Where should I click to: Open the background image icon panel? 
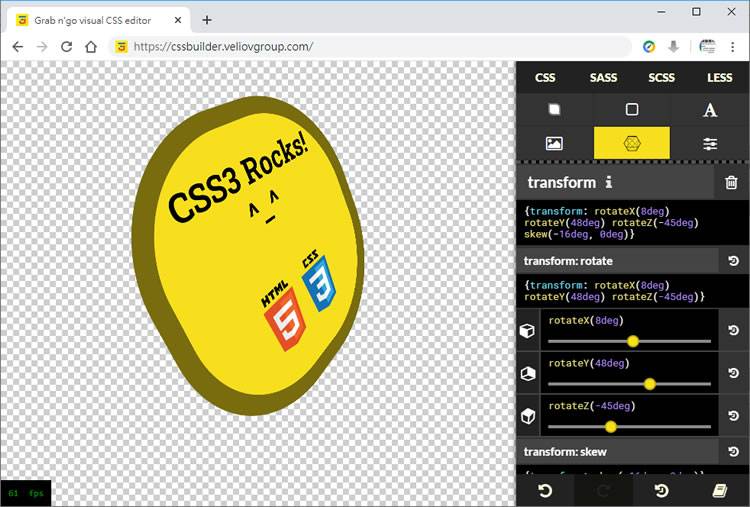pos(554,143)
